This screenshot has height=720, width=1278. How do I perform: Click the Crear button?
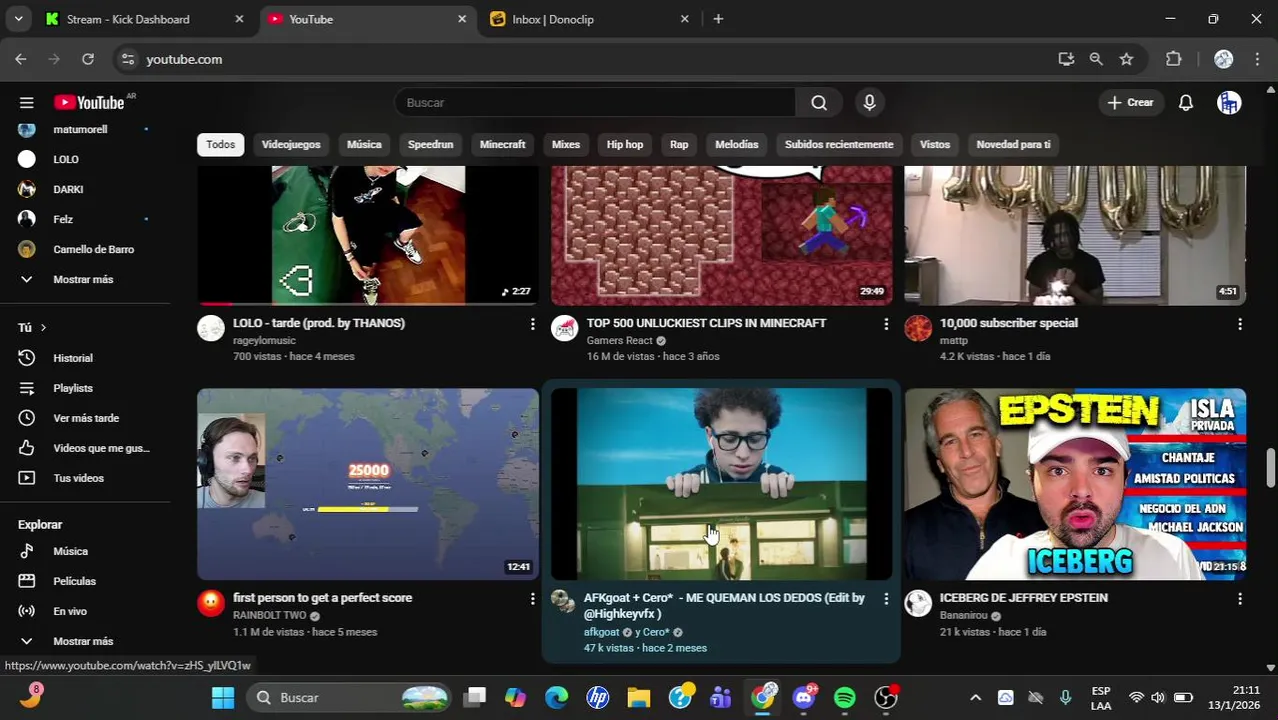[1131, 102]
